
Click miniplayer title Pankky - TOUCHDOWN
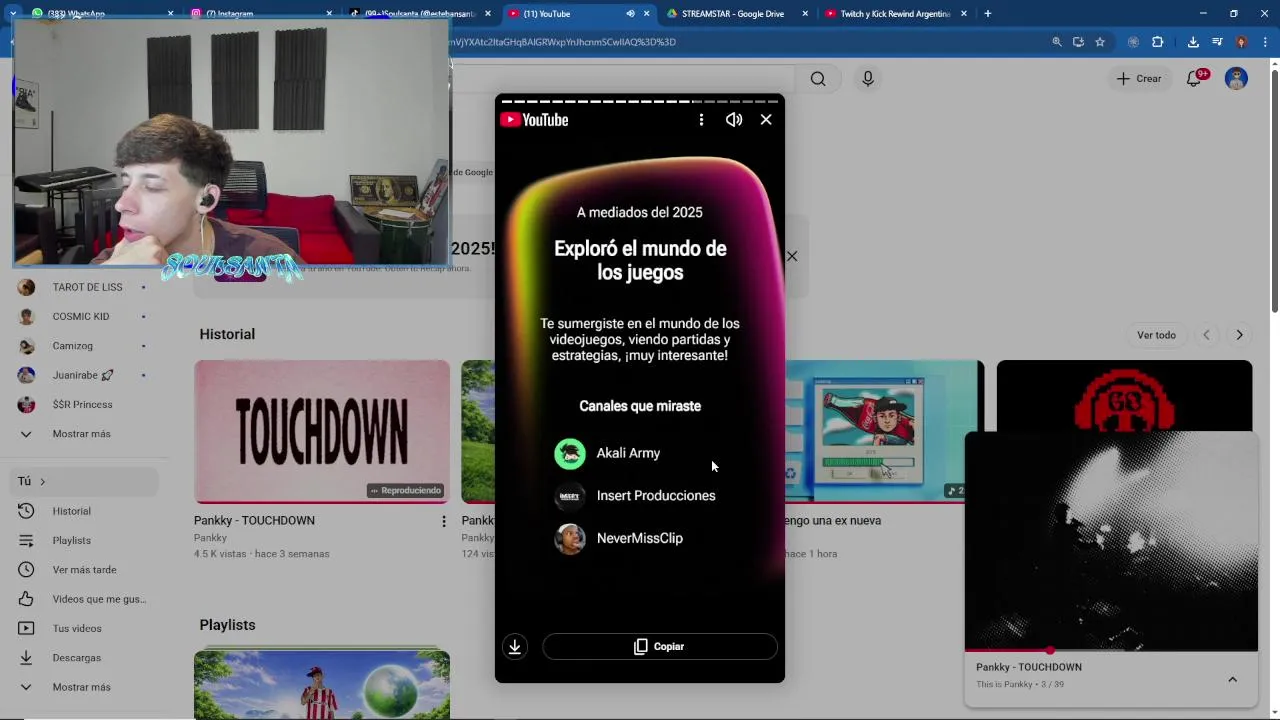(x=1028, y=667)
